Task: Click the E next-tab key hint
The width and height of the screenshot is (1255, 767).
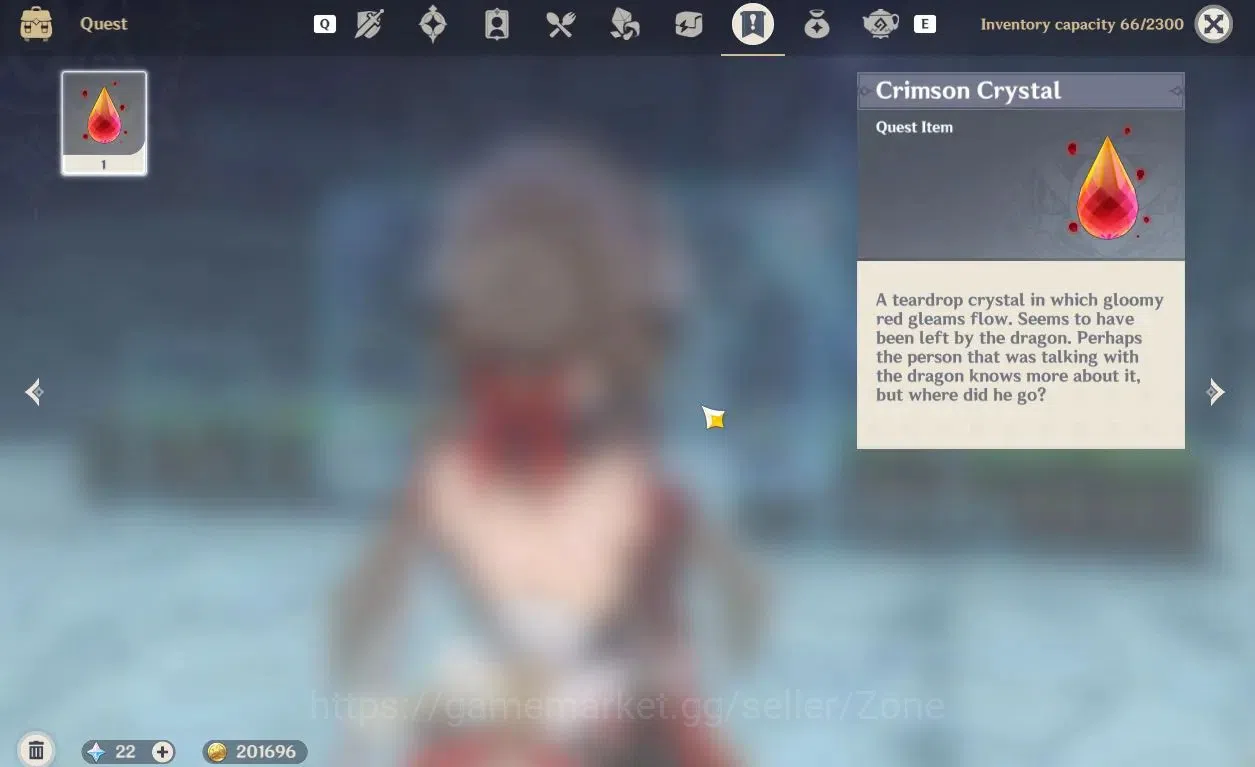Action: [925, 24]
